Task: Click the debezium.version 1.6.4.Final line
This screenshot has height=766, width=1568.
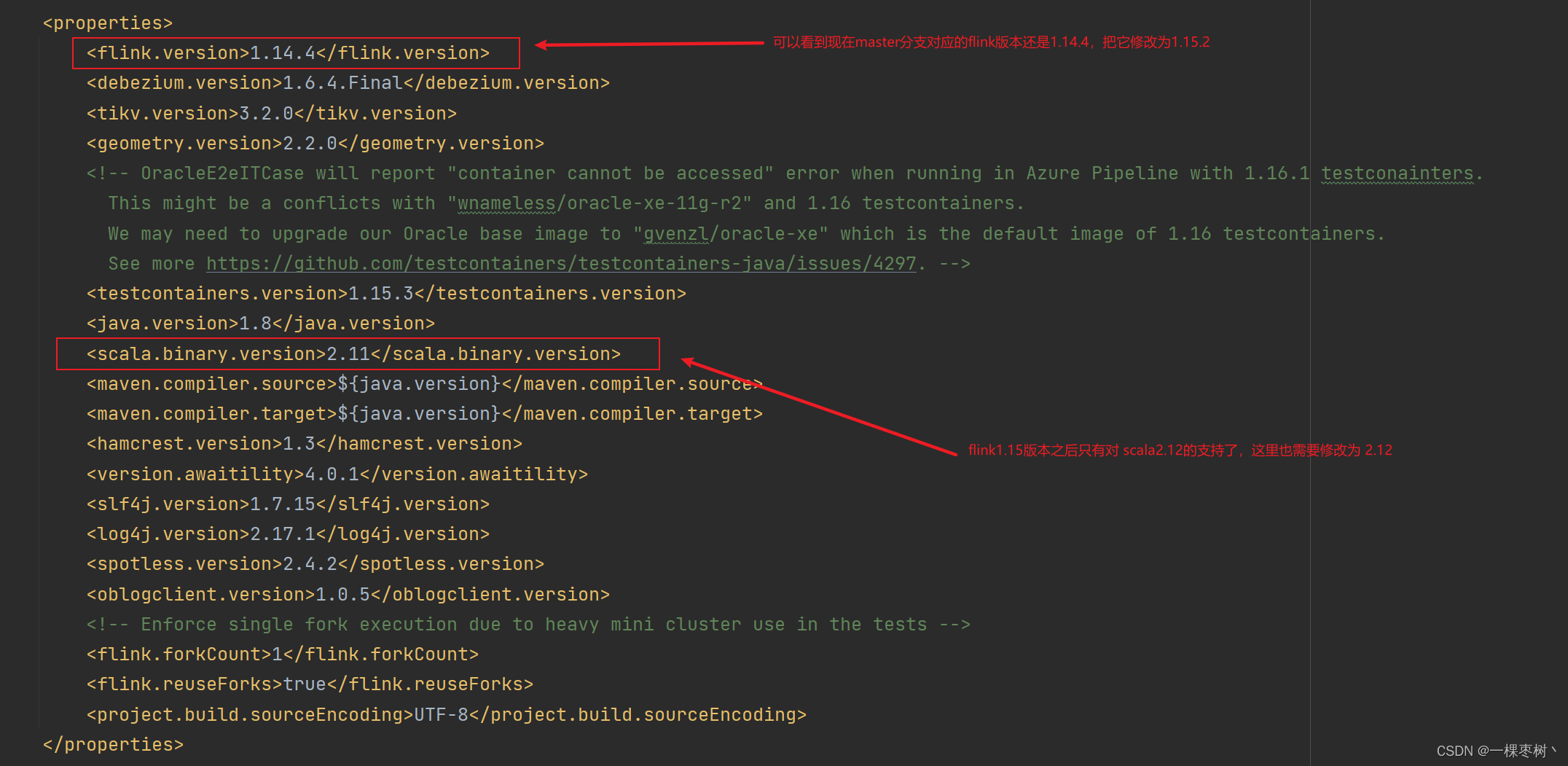Action: (x=348, y=83)
